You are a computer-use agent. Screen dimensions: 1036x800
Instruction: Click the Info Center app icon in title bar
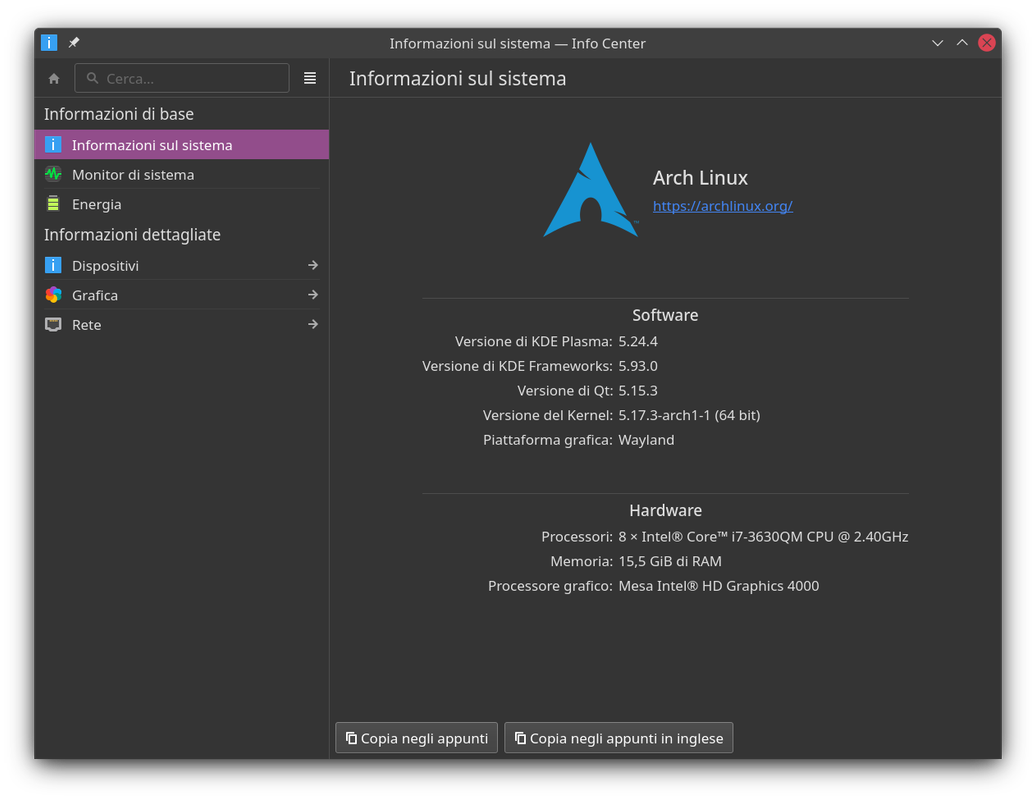click(49, 43)
